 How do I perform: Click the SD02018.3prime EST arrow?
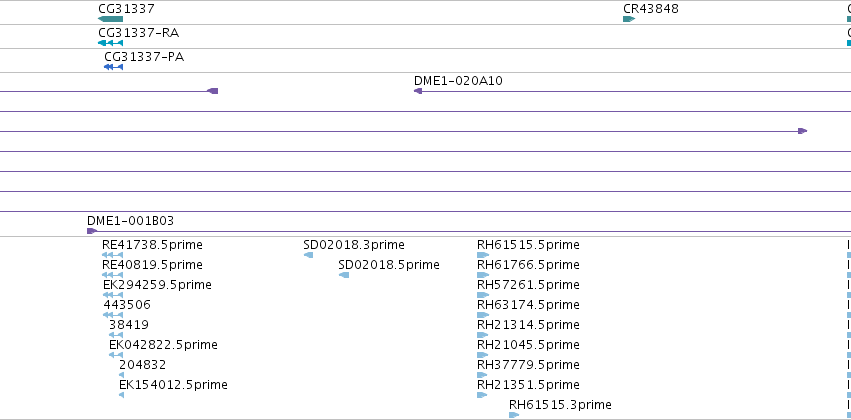(x=308, y=255)
